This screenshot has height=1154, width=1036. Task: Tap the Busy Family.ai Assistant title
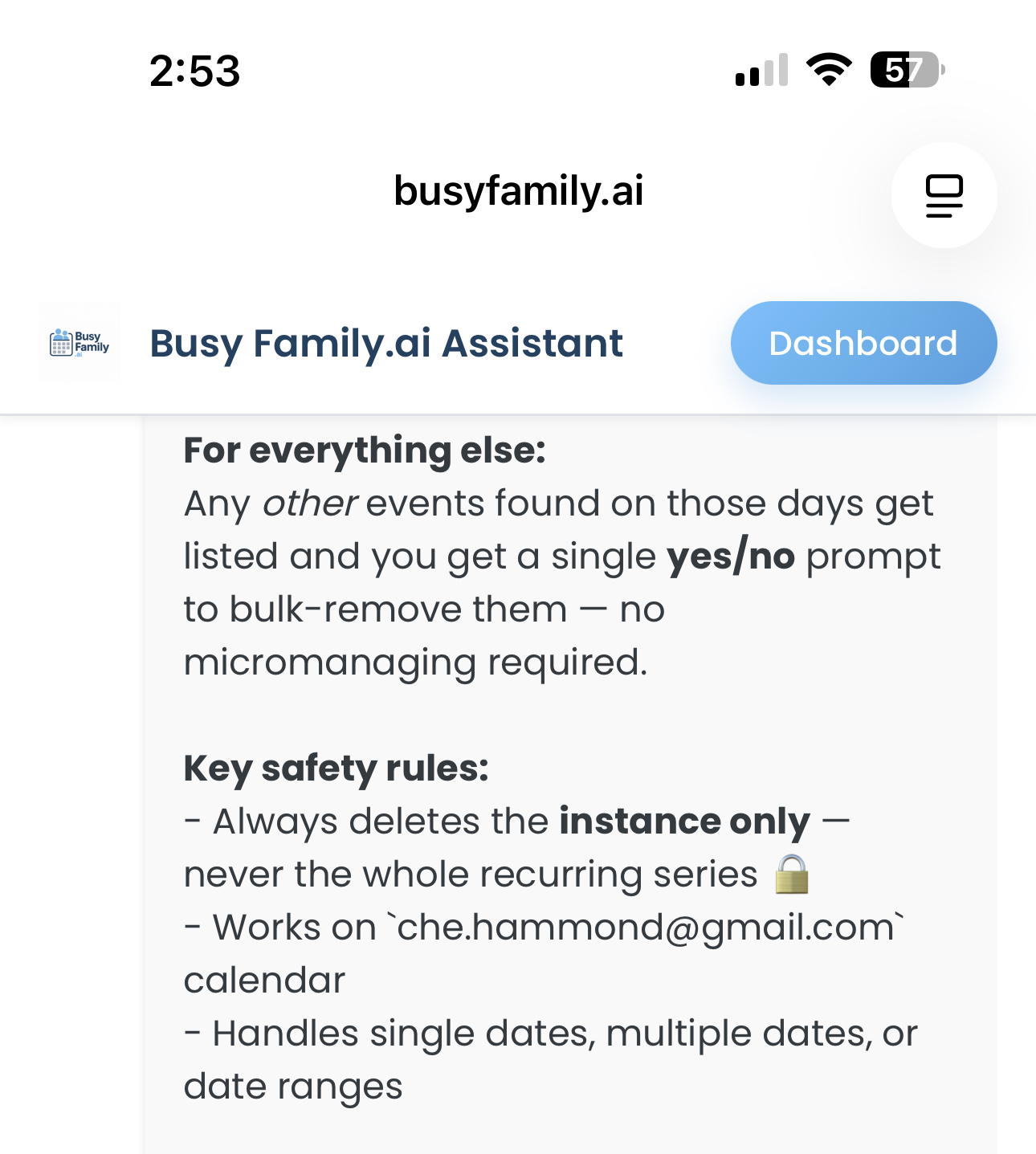(x=386, y=344)
